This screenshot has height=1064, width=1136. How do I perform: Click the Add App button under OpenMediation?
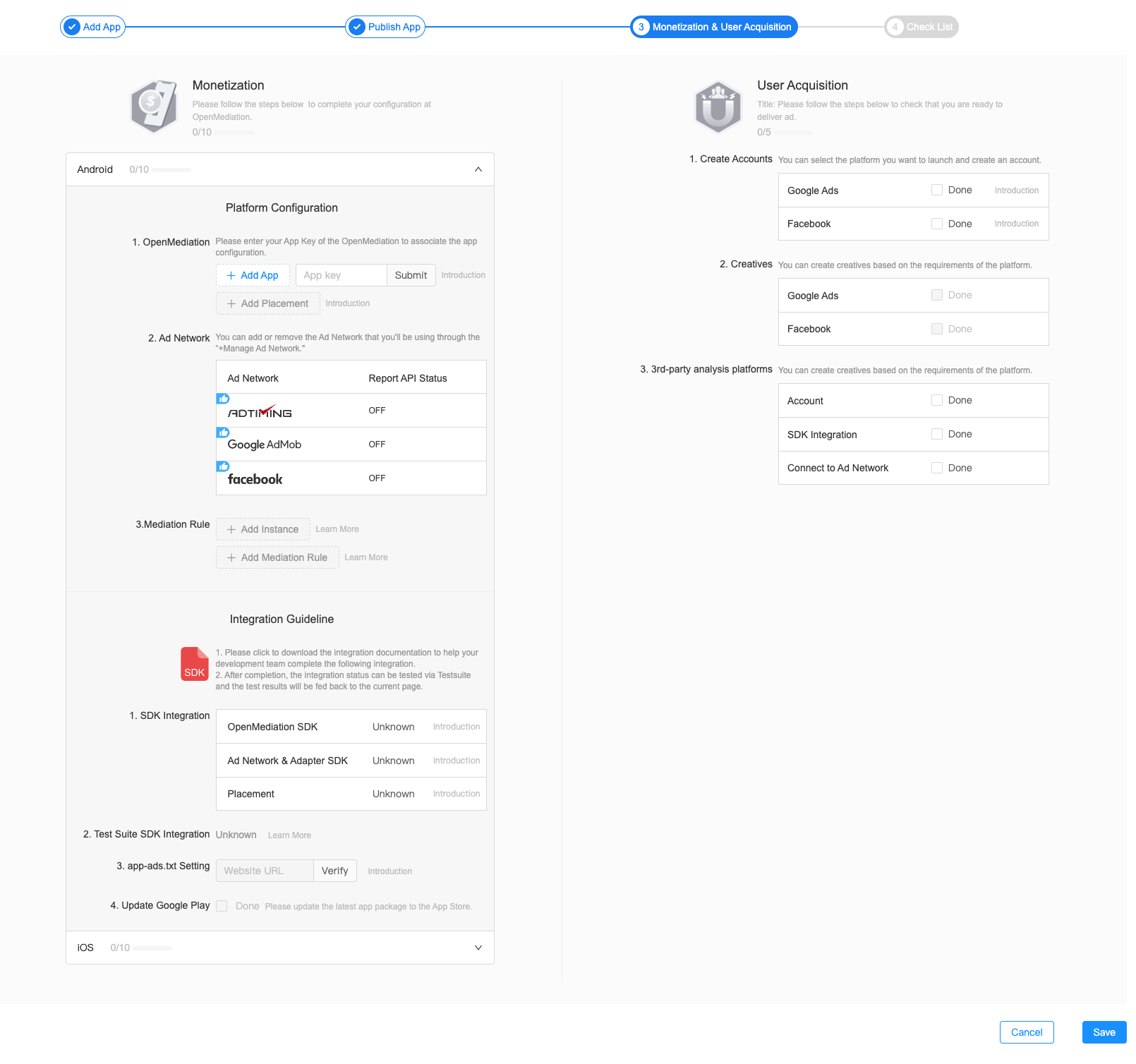tap(253, 275)
